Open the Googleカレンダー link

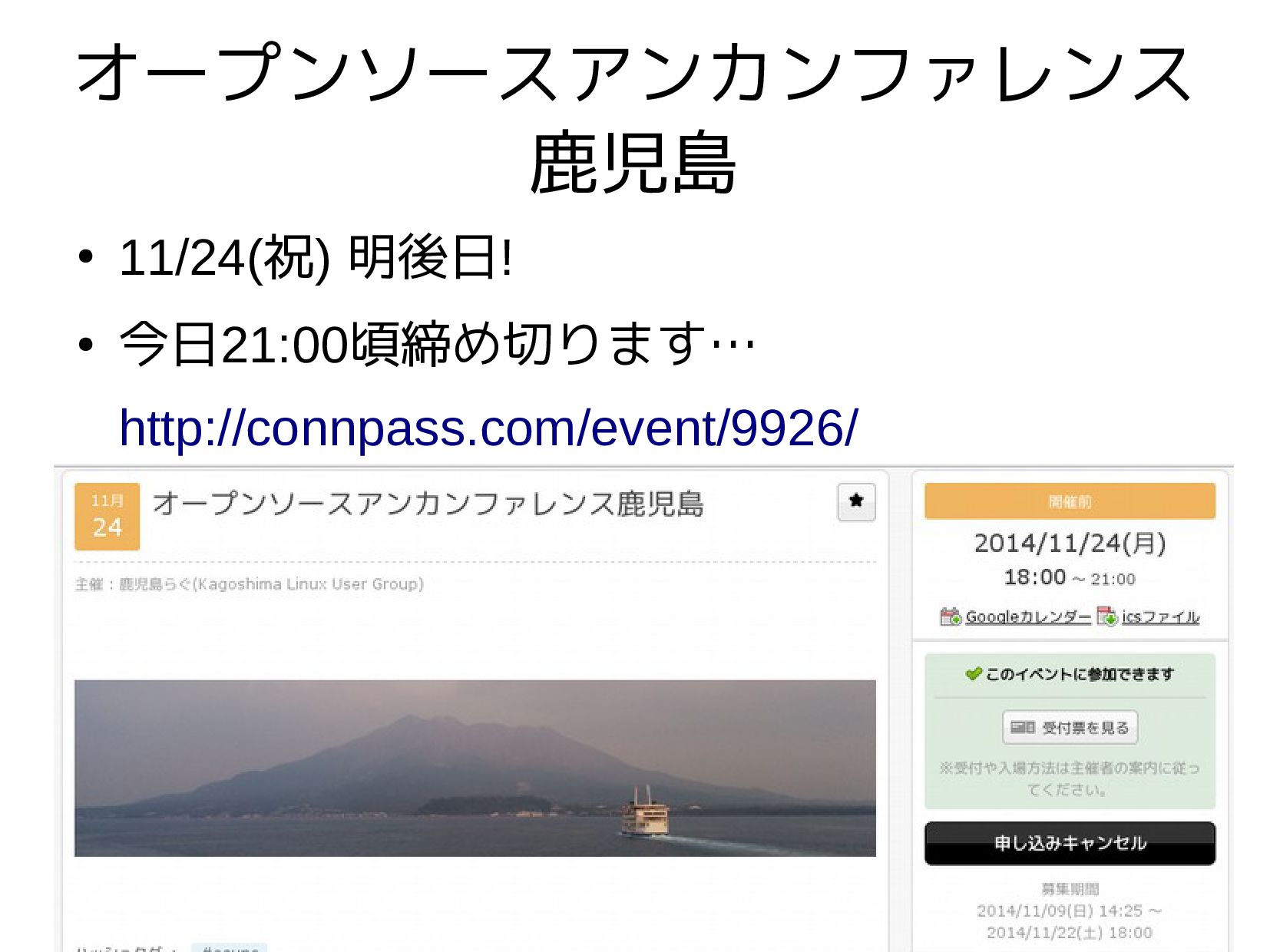pos(1027,616)
